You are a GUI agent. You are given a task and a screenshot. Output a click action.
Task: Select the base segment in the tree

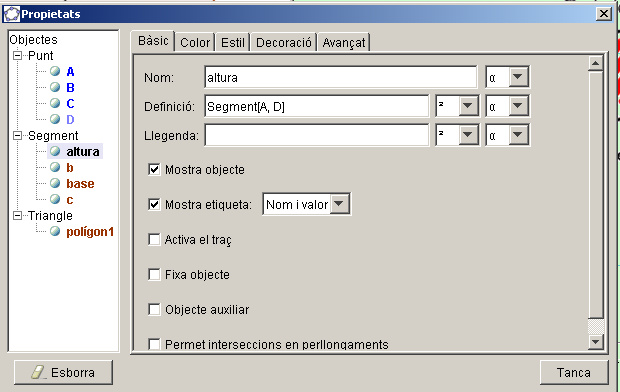80,184
